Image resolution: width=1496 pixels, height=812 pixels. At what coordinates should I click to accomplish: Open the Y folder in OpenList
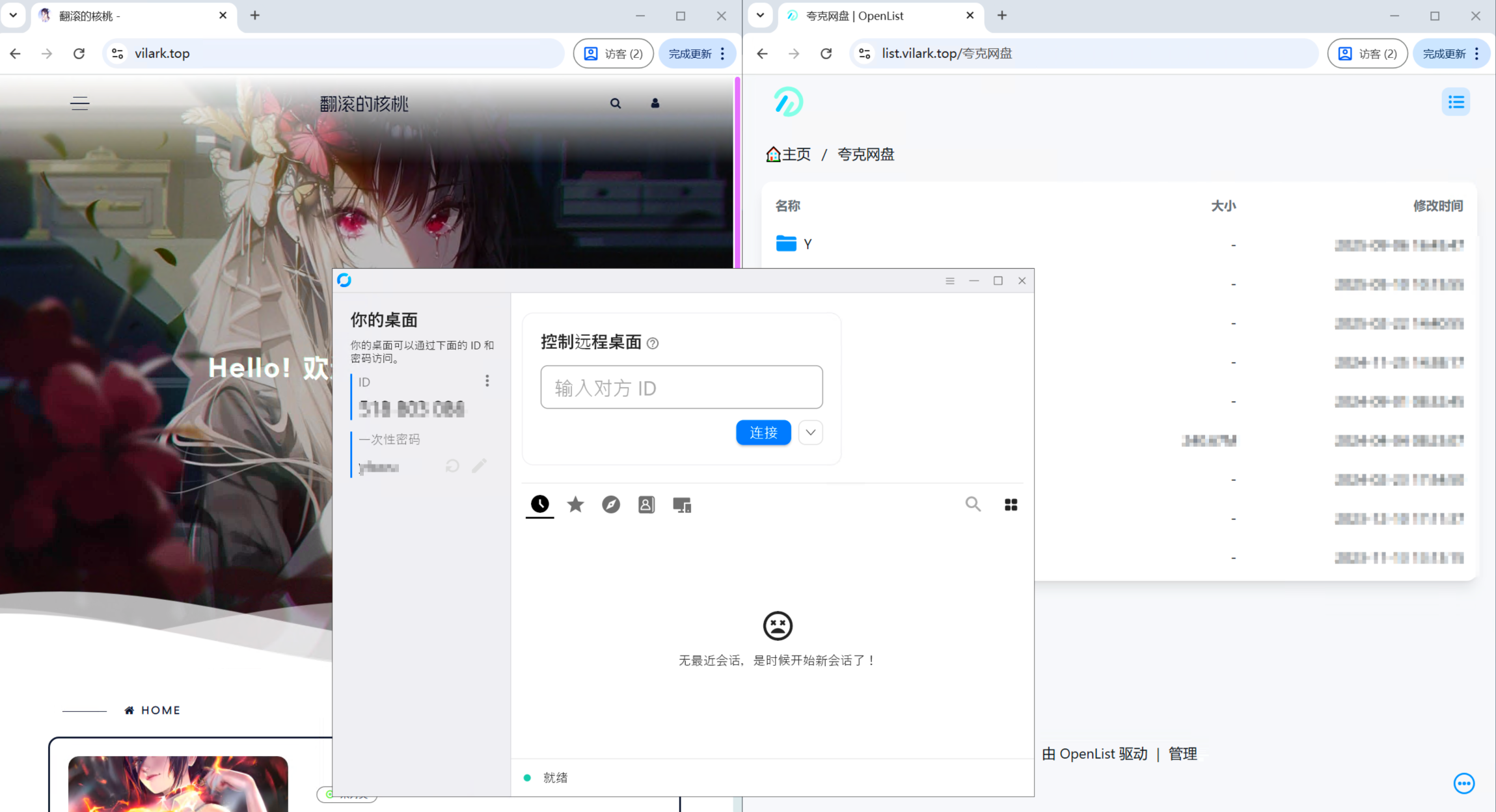pos(807,244)
